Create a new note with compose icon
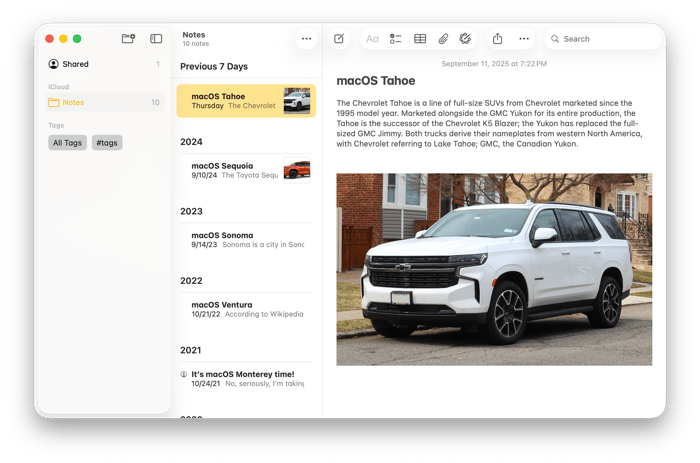 (339, 39)
